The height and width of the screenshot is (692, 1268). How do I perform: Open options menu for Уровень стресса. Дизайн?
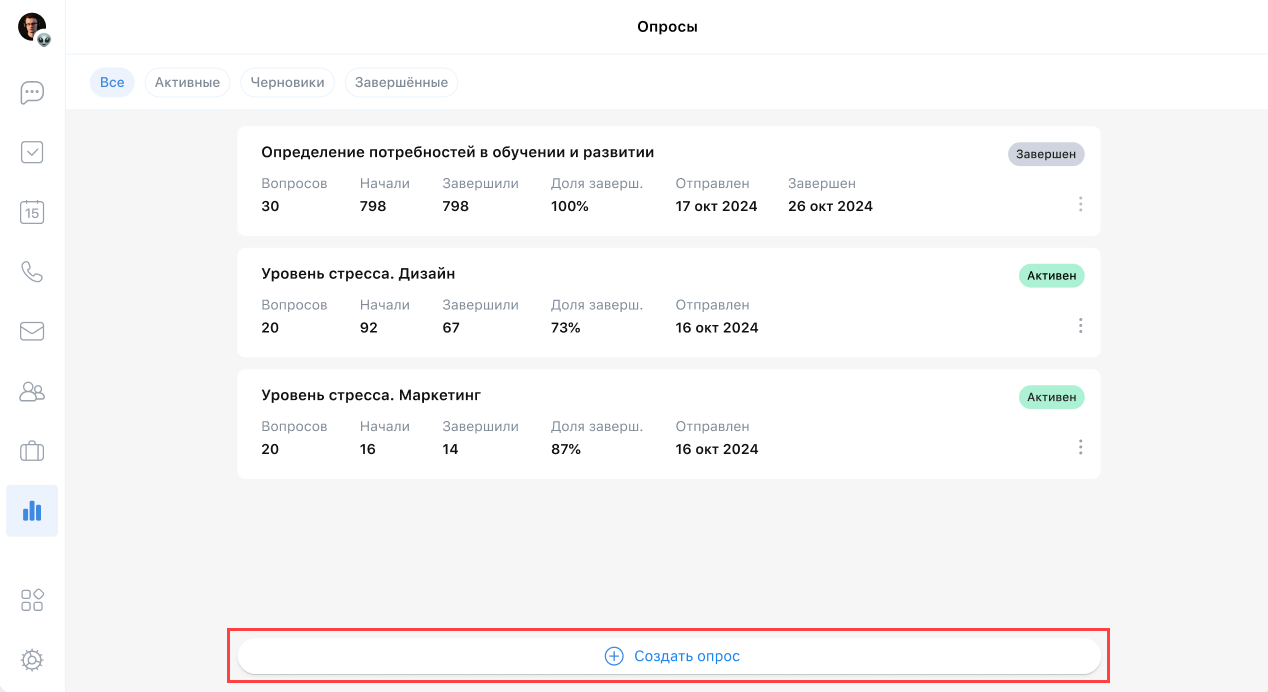[1080, 326]
